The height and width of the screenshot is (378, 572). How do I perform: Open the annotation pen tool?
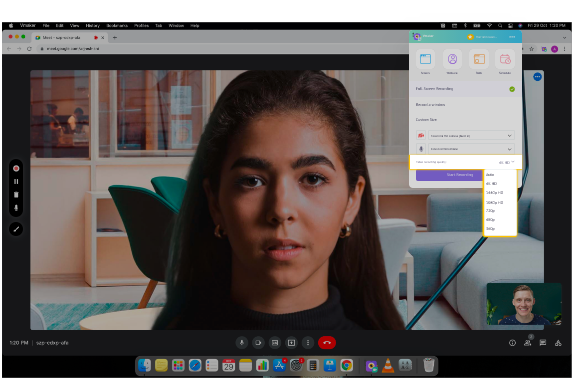coord(16,229)
